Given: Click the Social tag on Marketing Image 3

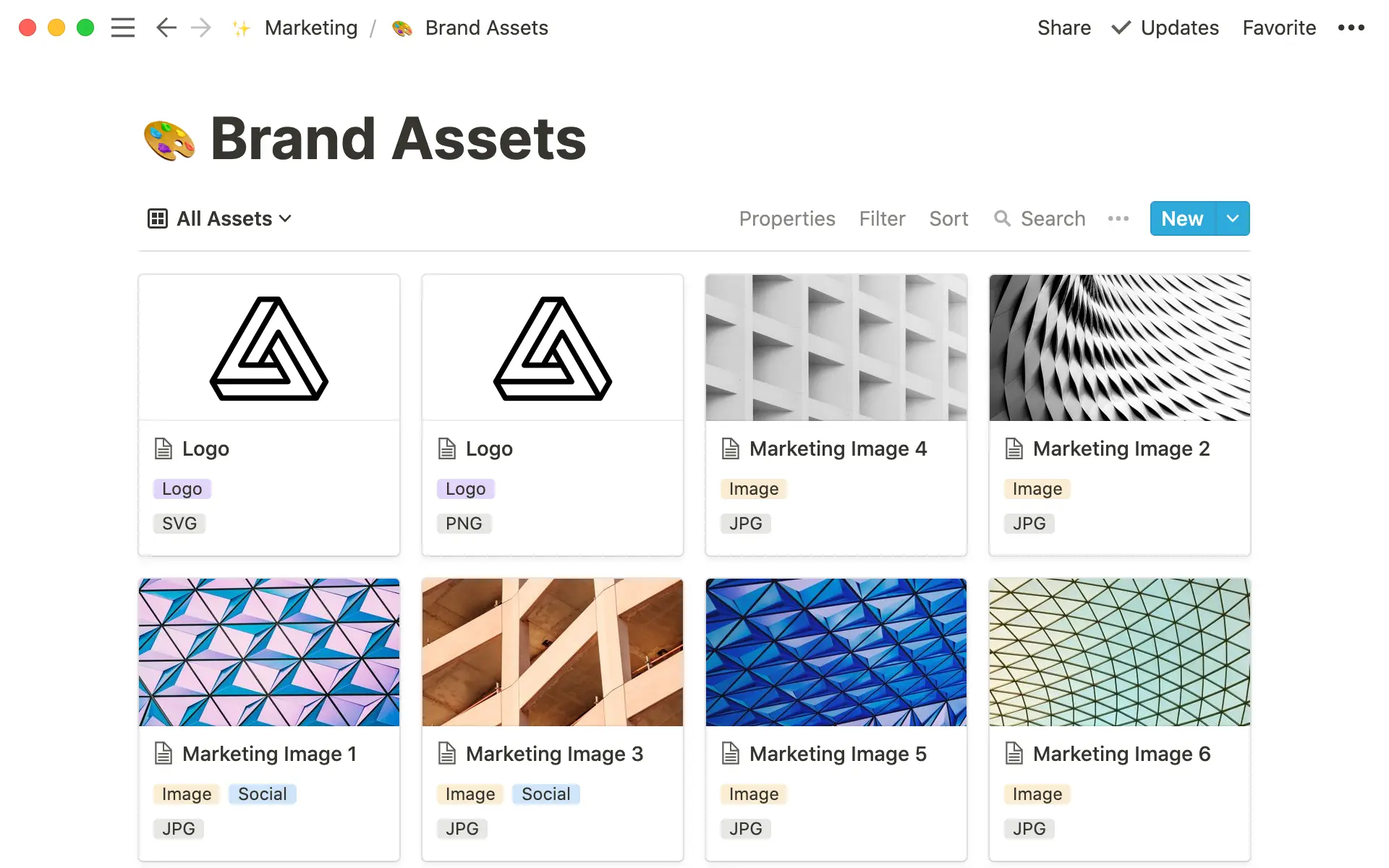Looking at the screenshot, I should point(545,794).
